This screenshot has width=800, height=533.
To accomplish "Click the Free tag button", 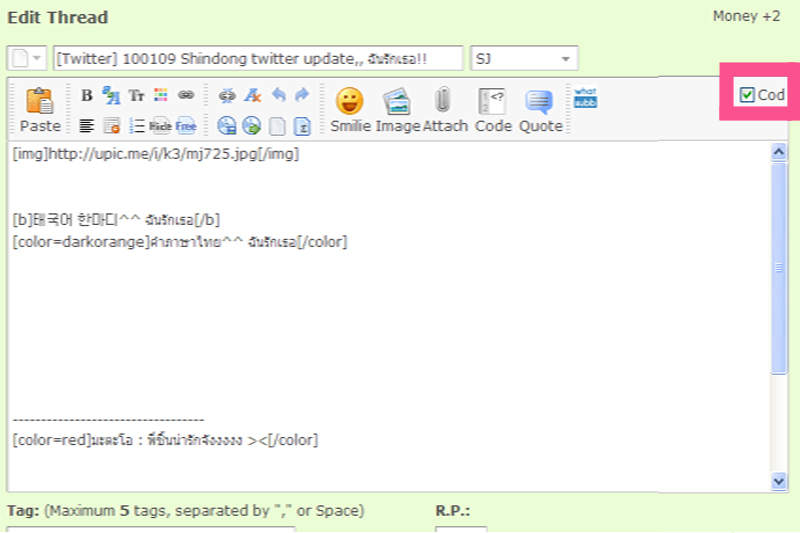I will pyautogui.click(x=186, y=125).
